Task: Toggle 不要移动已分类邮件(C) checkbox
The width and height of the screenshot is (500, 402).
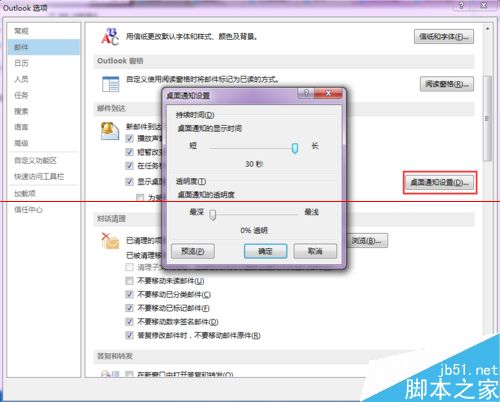Action: click(x=129, y=294)
